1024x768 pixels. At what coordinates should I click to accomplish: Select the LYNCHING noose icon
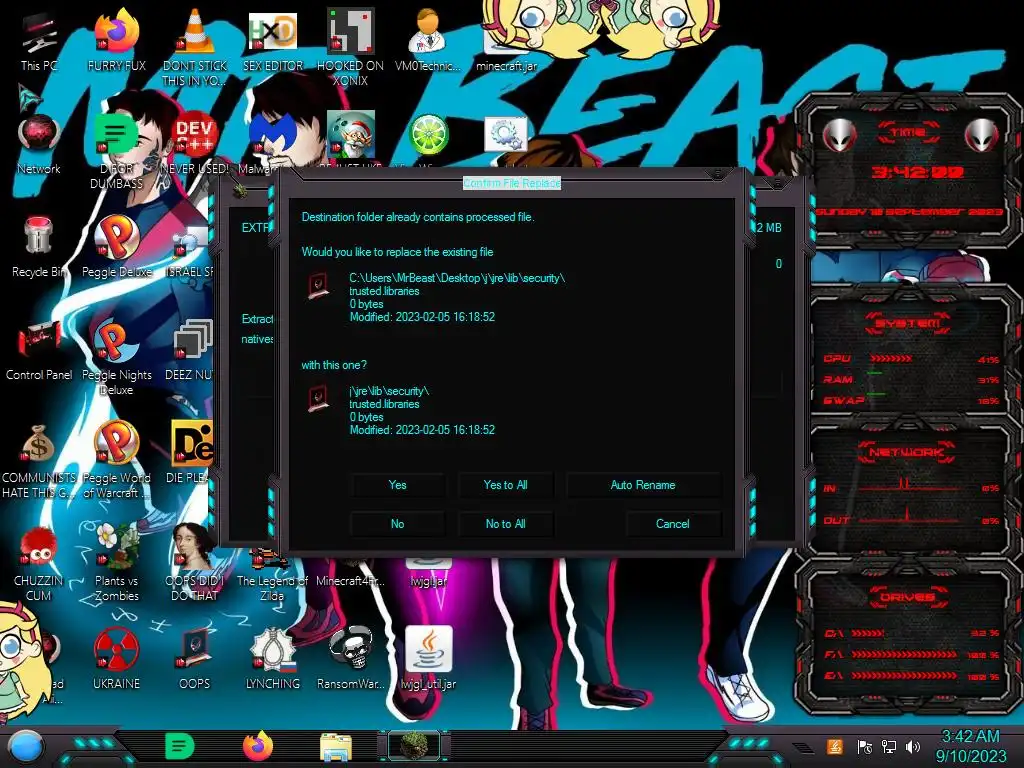[x=272, y=658]
